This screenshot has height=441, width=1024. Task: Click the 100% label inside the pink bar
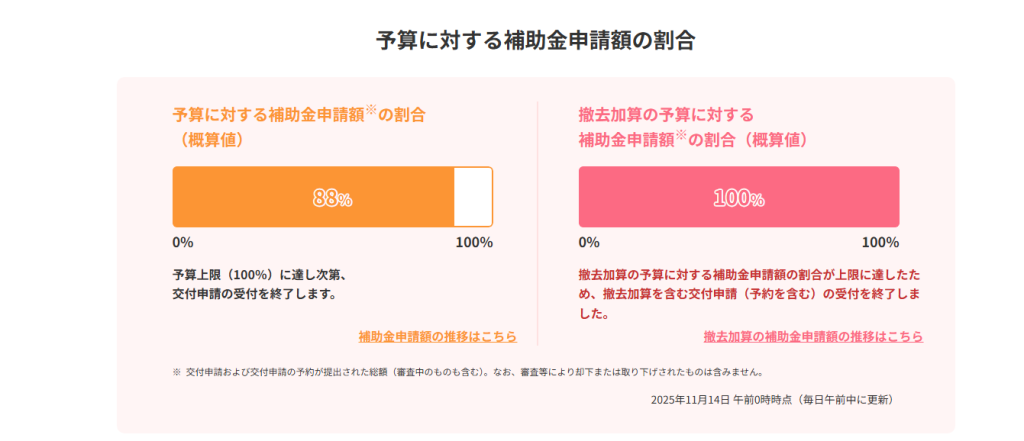point(738,198)
